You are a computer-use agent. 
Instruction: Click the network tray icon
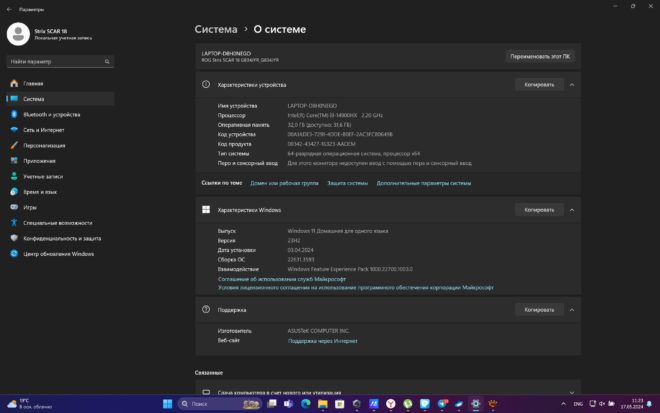point(592,404)
